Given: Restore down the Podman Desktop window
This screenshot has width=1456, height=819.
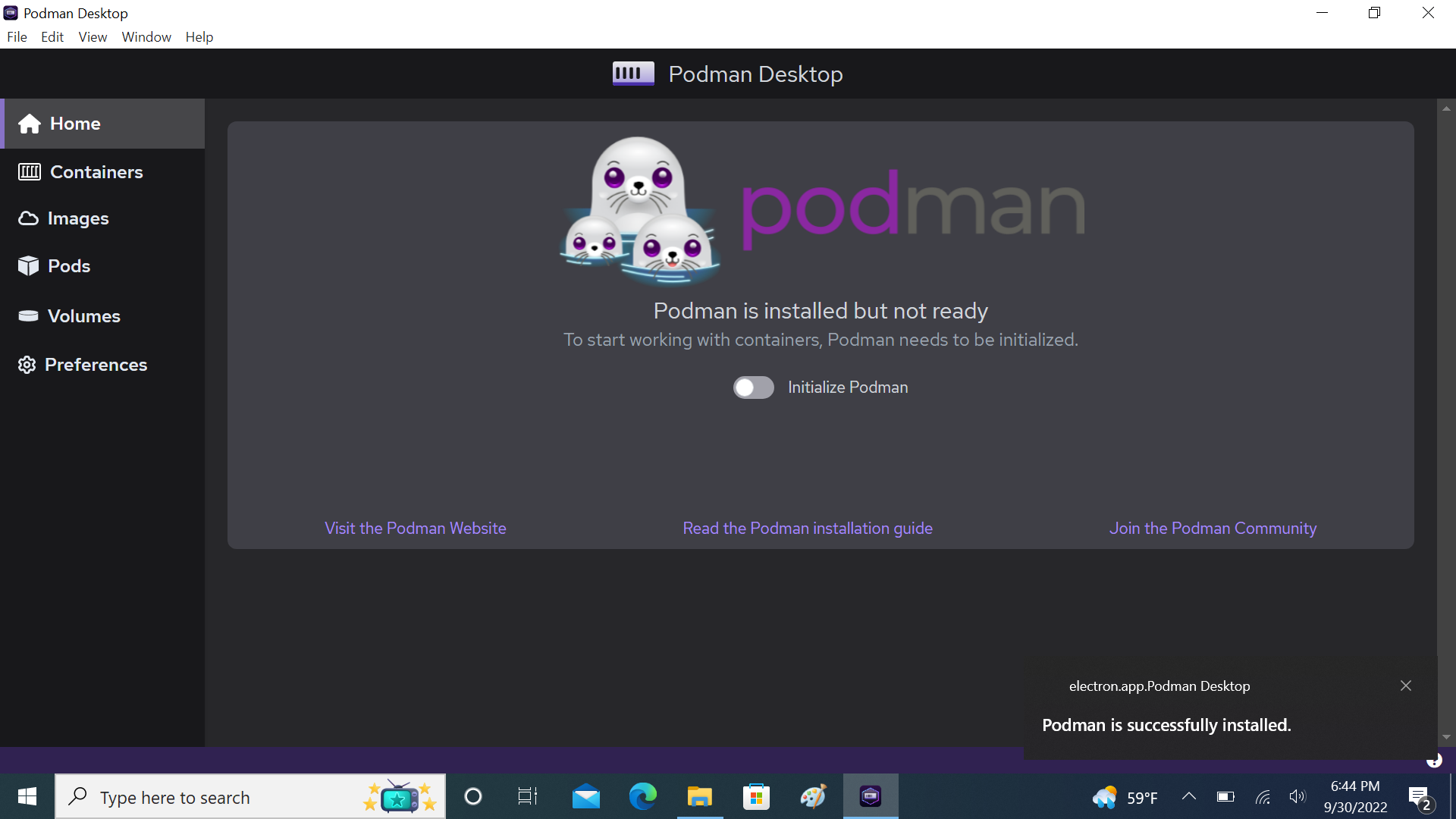Looking at the screenshot, I should [1374, 13].
